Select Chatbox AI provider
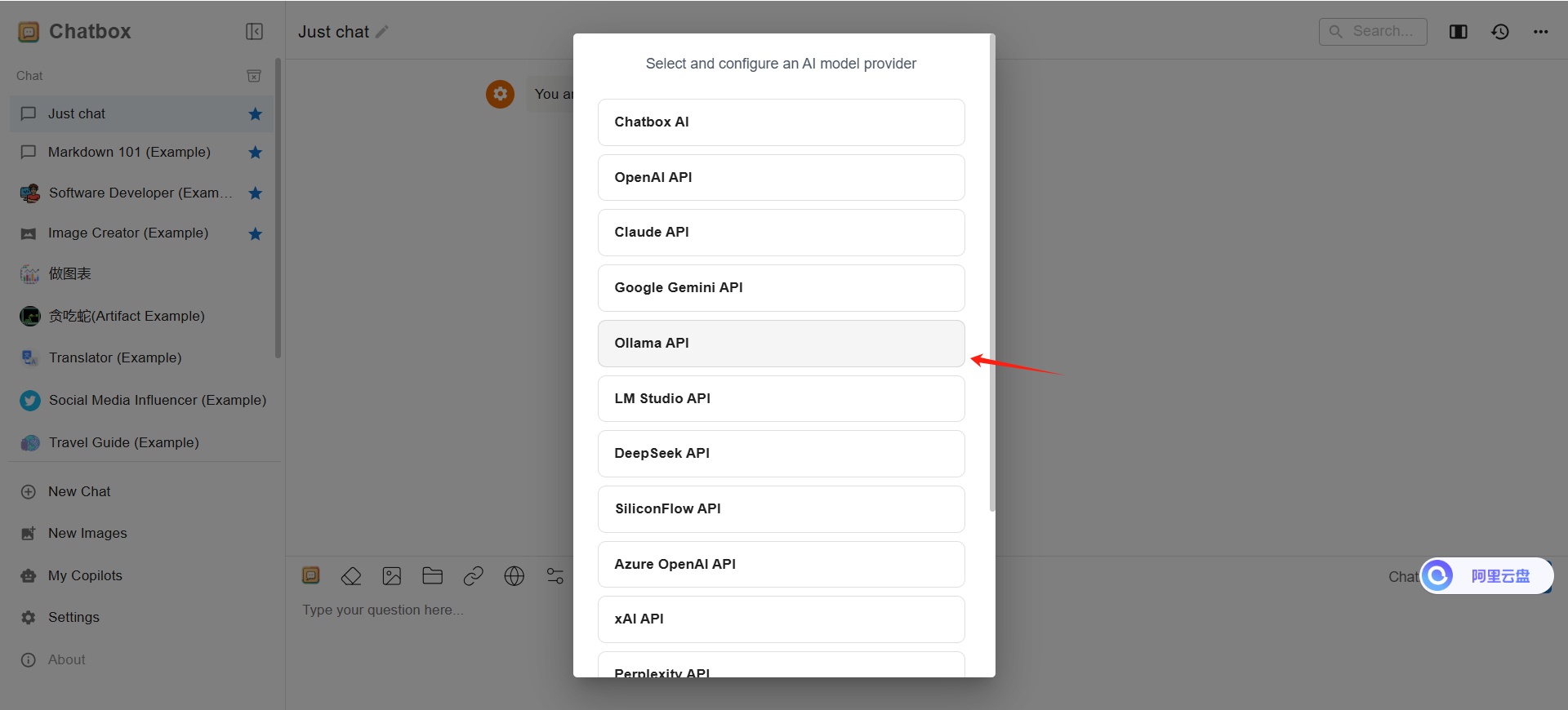The height and width of the screenshot is (710, 1568). click(782, 122)
